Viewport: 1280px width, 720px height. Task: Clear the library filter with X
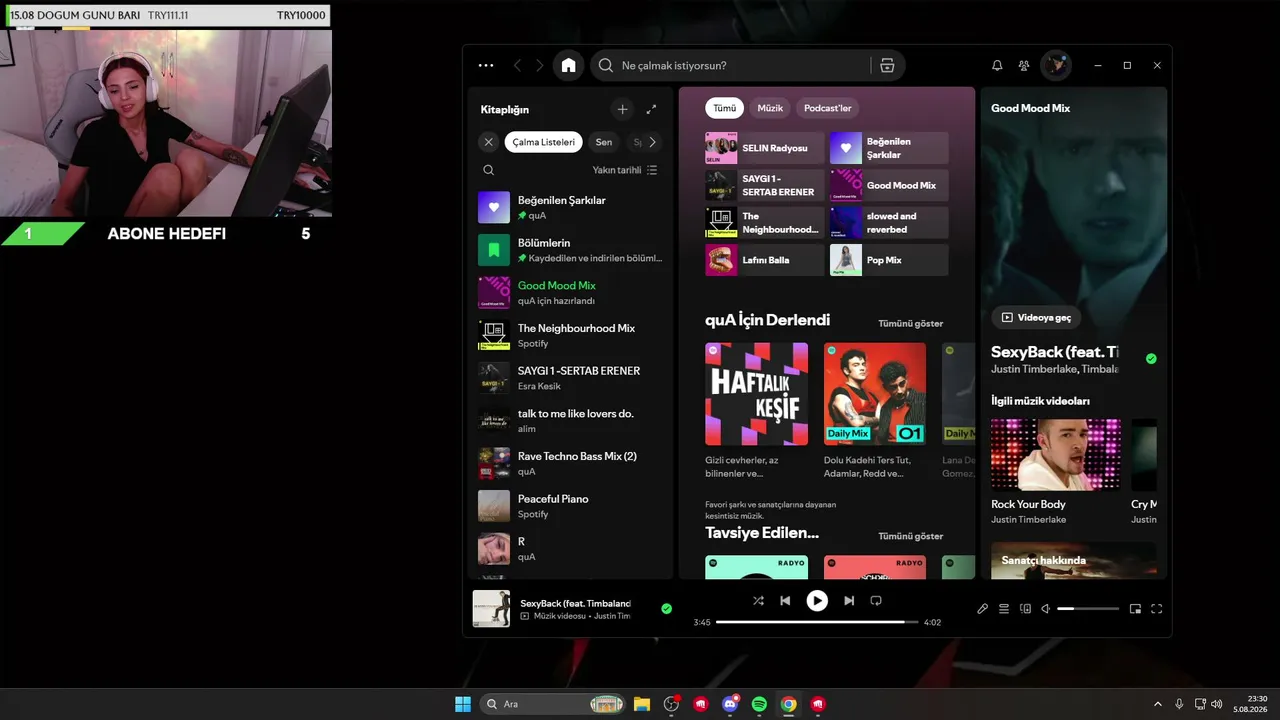pyautogui.click(x=488, y=142)
